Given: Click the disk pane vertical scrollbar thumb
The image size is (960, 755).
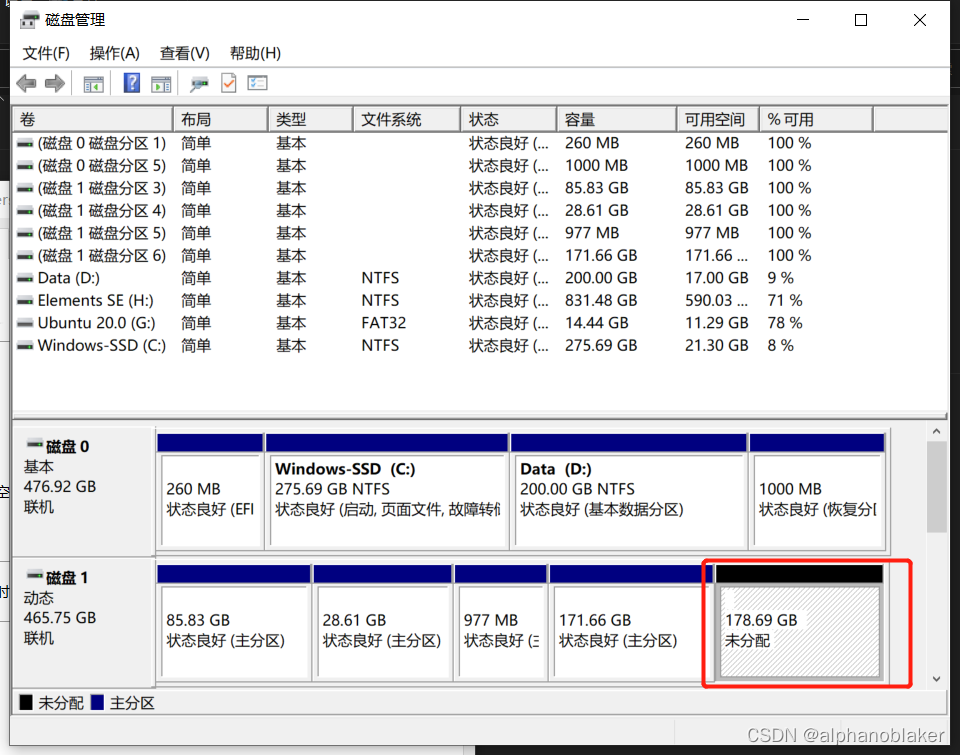Looking at the screenshot, I should point(936,487).
